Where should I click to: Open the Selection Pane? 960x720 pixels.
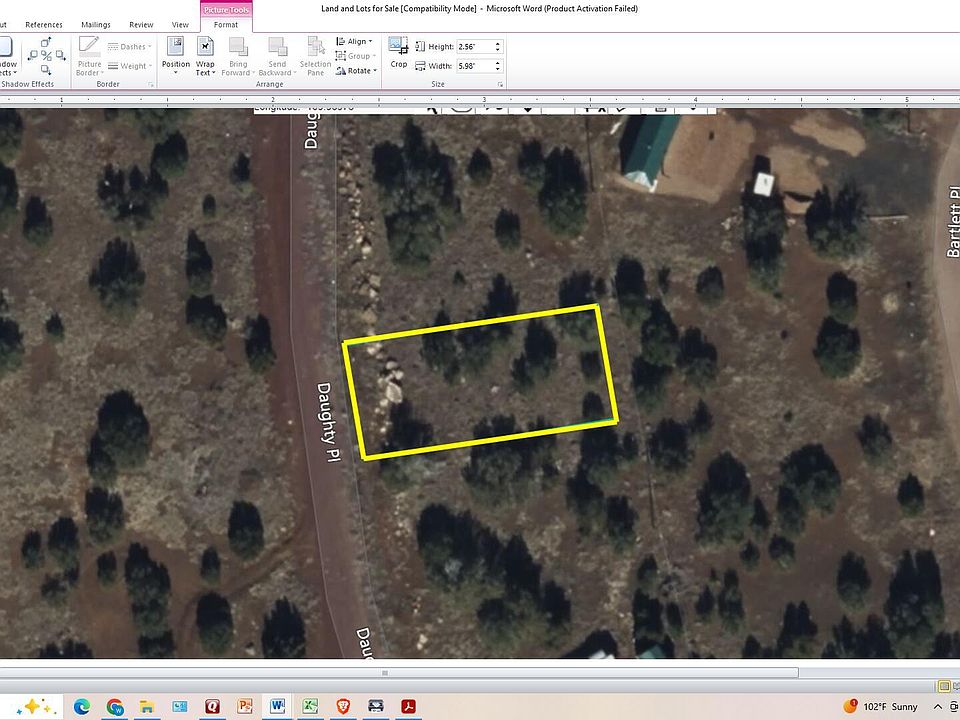pyautogui.click(x=315, y=56)
